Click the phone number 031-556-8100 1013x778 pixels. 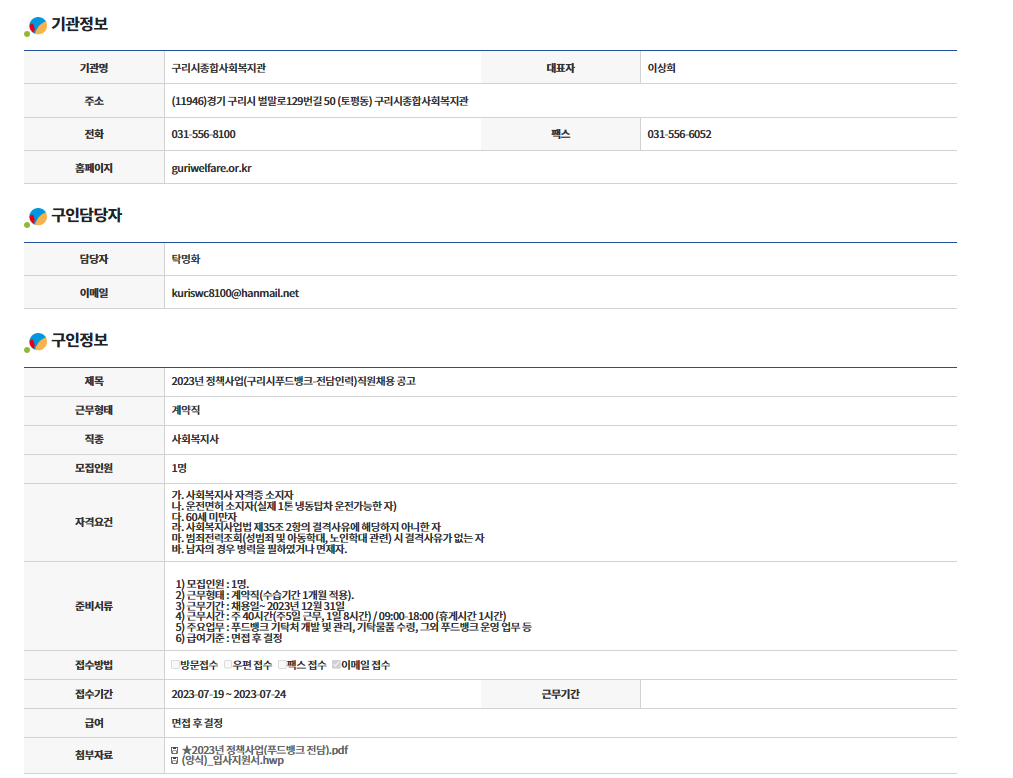[x=203, y=134]
